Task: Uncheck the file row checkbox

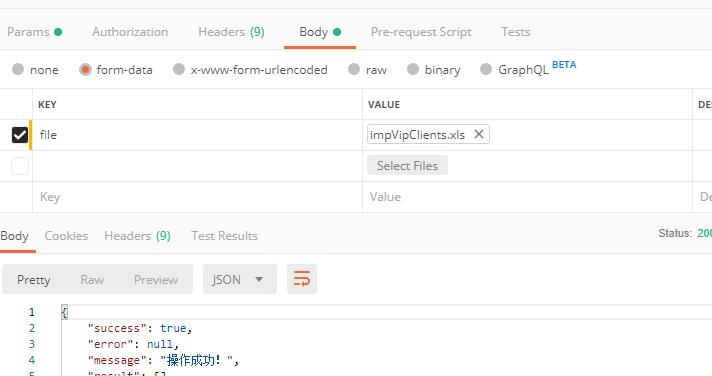Action: [20, 135]
